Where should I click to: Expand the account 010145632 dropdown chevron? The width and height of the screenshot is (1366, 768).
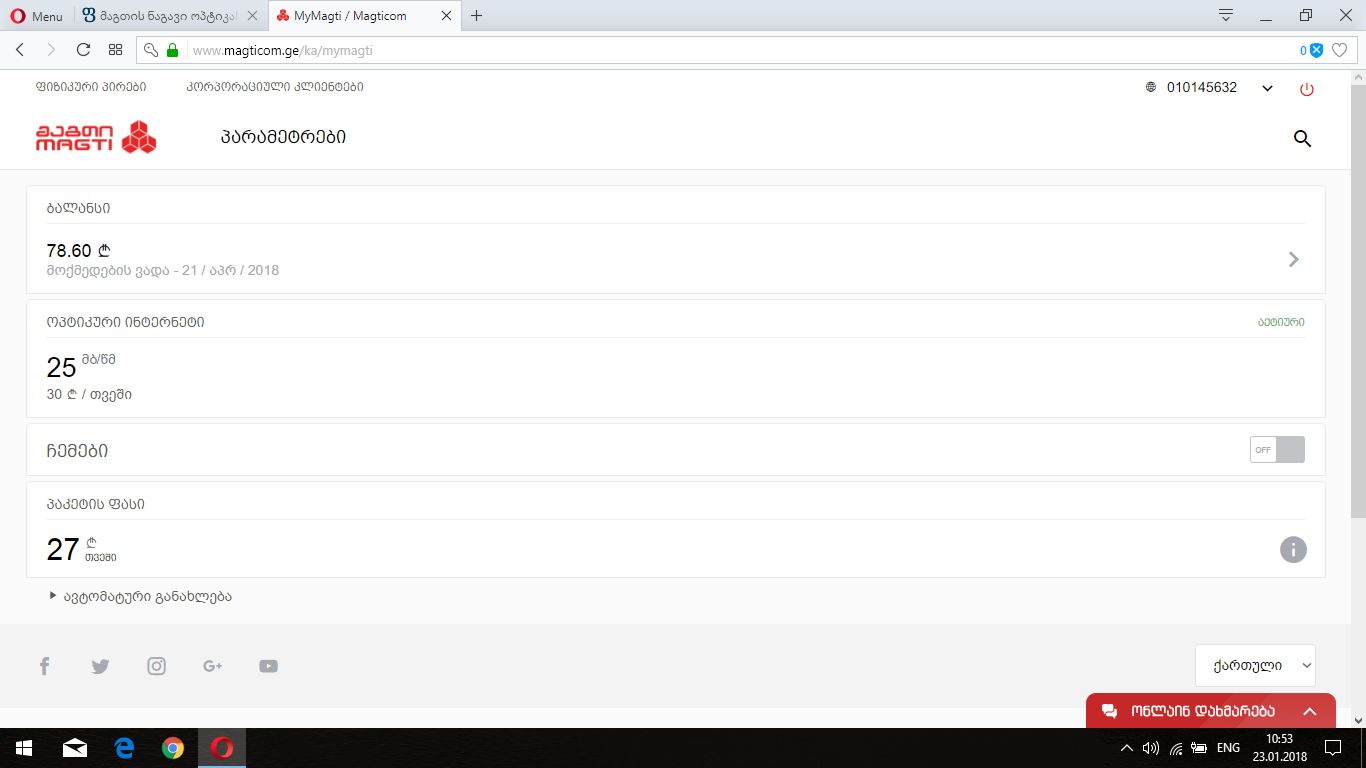tap(1267, 88)
